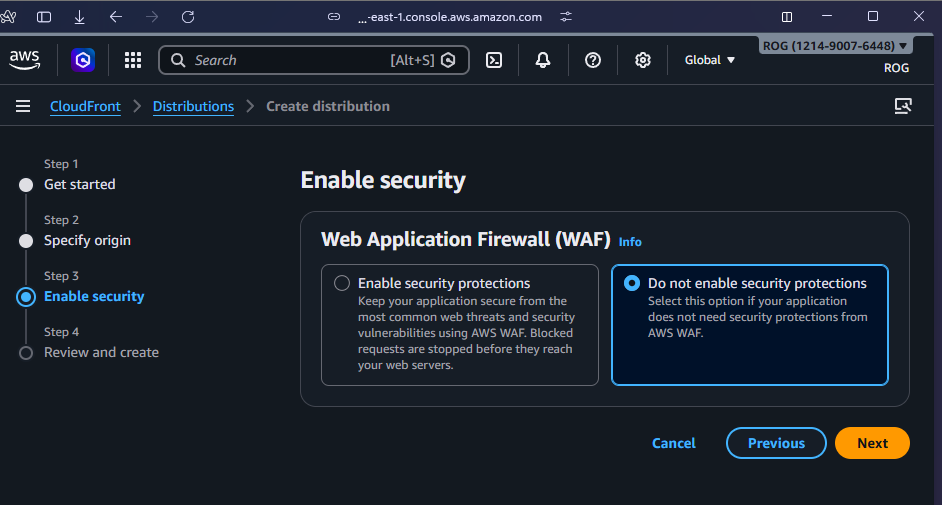The height and width of the screenshot is (505, 942).
Task: Click the help question mark icon
Action: click(x=593, y=60)
